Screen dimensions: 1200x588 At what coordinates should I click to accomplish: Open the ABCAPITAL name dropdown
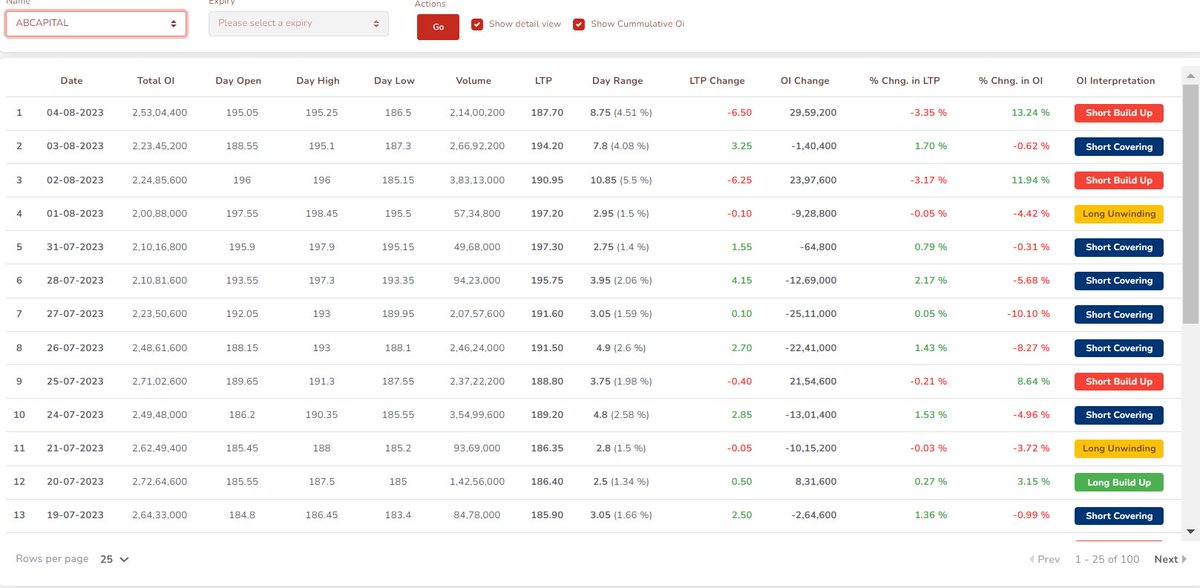(96, 23)
